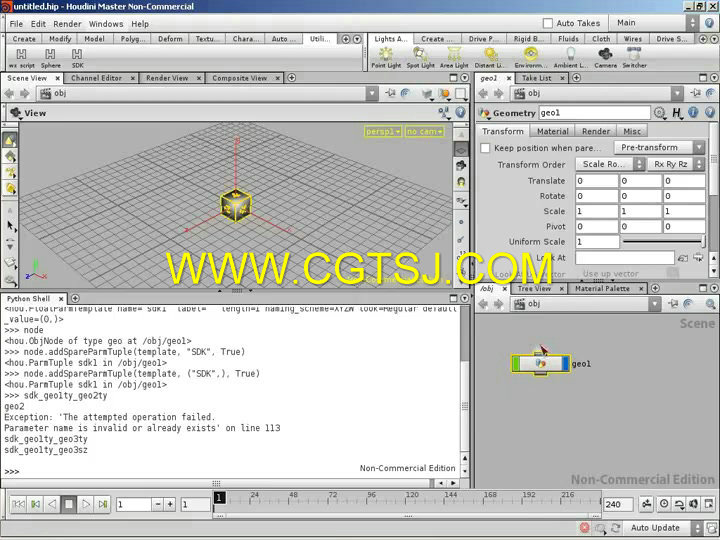Add an Area Light from the shelf
The width and height of the screenshot is (720, 540).
(x=454, y=58)
